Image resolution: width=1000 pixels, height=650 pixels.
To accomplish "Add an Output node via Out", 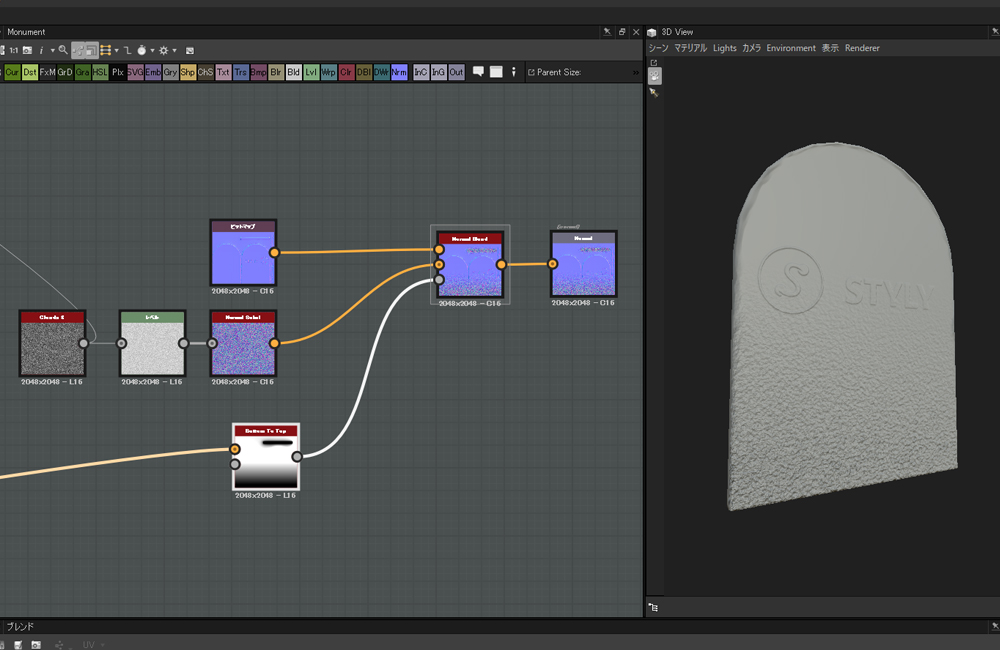I will pos(457,72).
